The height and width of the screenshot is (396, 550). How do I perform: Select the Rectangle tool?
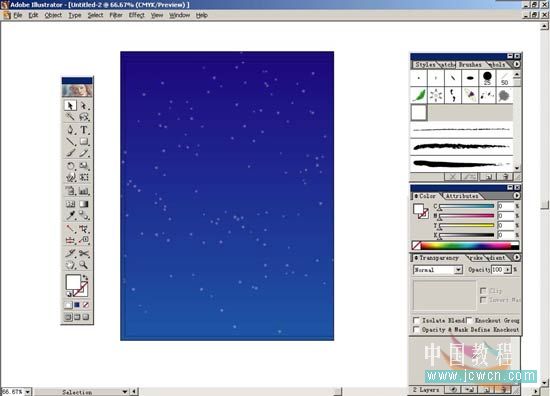pyautogui.click(x=84, y=141)
